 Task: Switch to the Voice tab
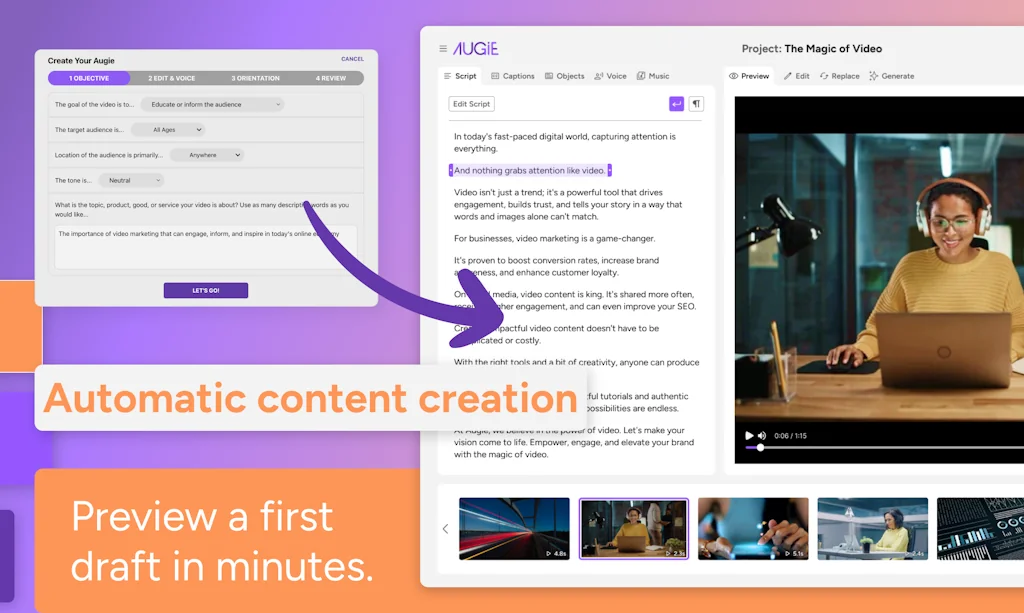(x=611, y=76)
